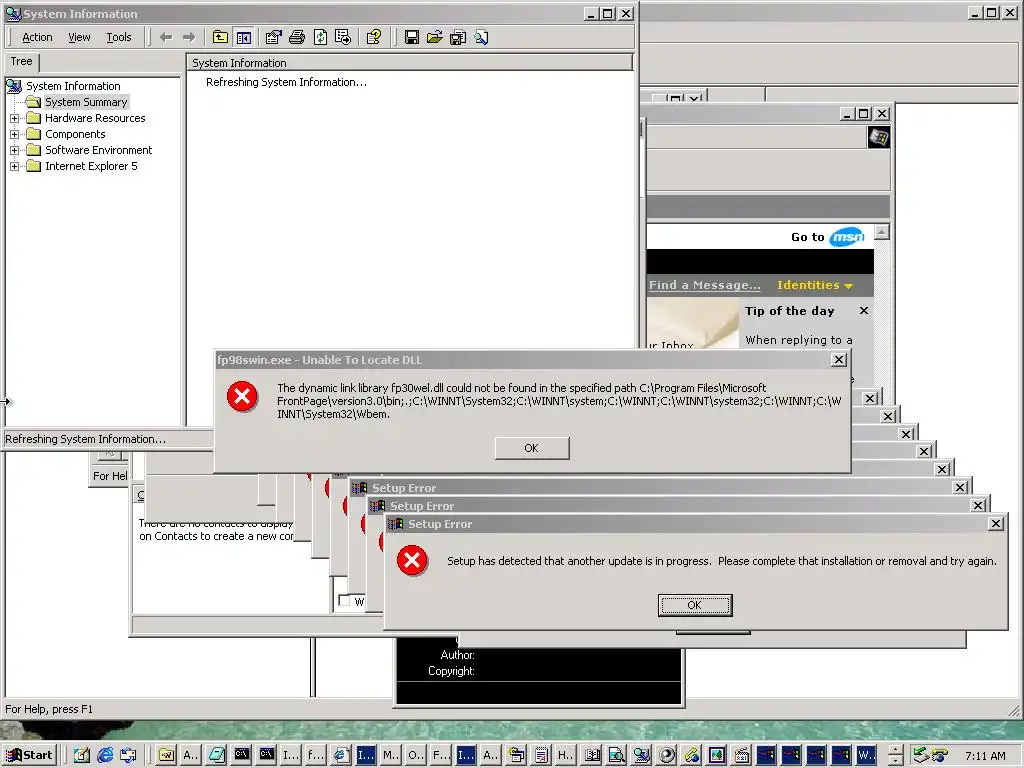Click OK in the Unable To Locate DLL dialog
This screenshot has width=1024, height=768.
coord(532,448)
